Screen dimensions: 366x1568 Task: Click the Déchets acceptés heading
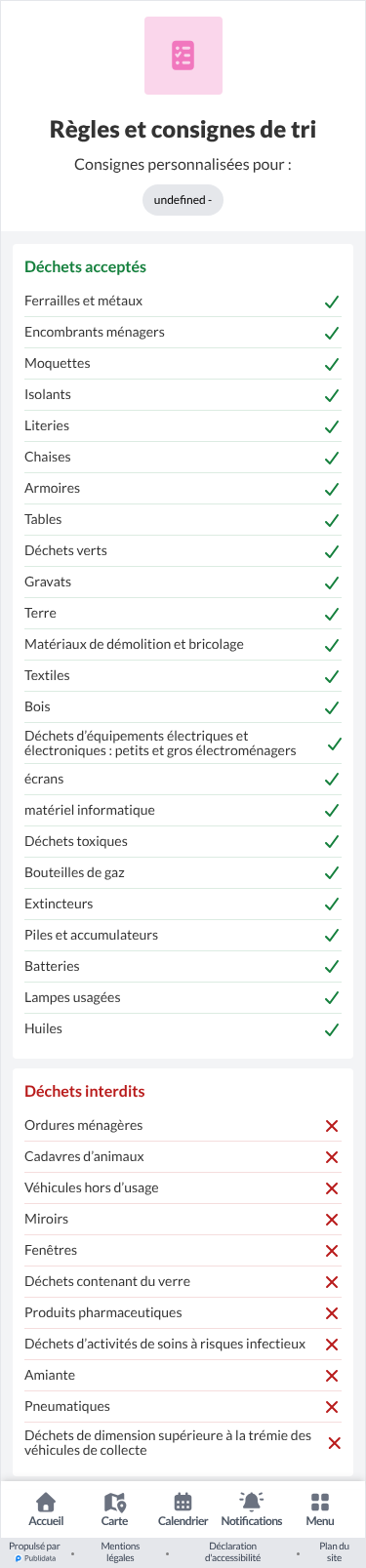(x=86, y=266)
